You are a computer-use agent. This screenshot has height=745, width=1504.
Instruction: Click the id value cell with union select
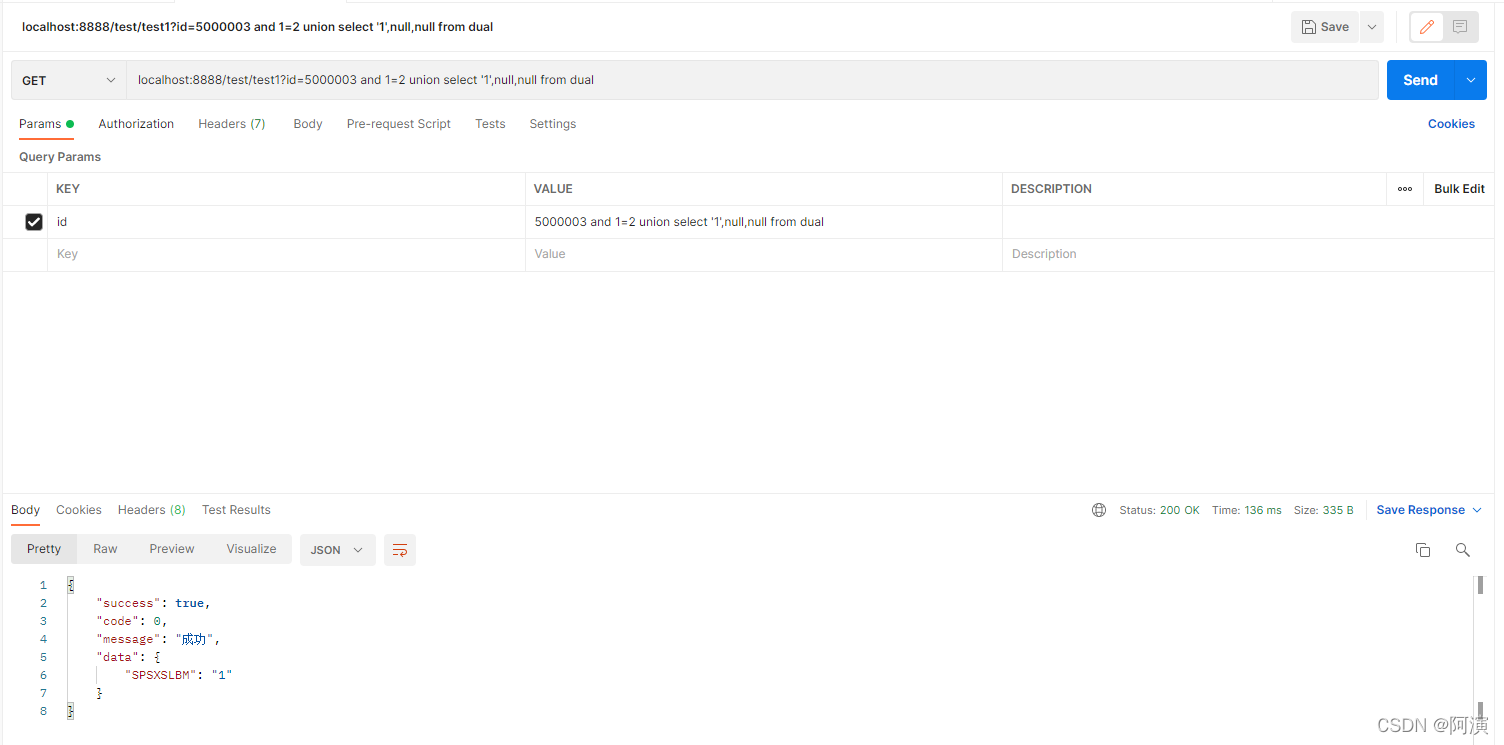[763, 222]
